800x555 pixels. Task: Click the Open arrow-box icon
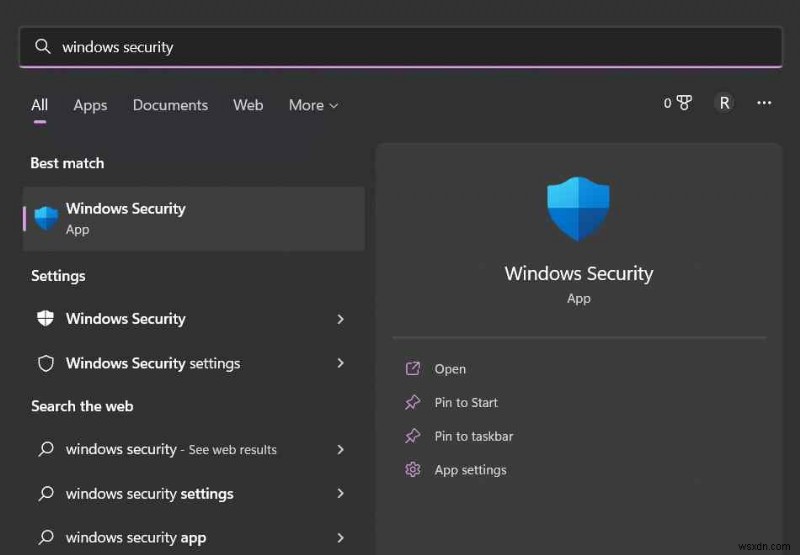(x=413, y=368)
